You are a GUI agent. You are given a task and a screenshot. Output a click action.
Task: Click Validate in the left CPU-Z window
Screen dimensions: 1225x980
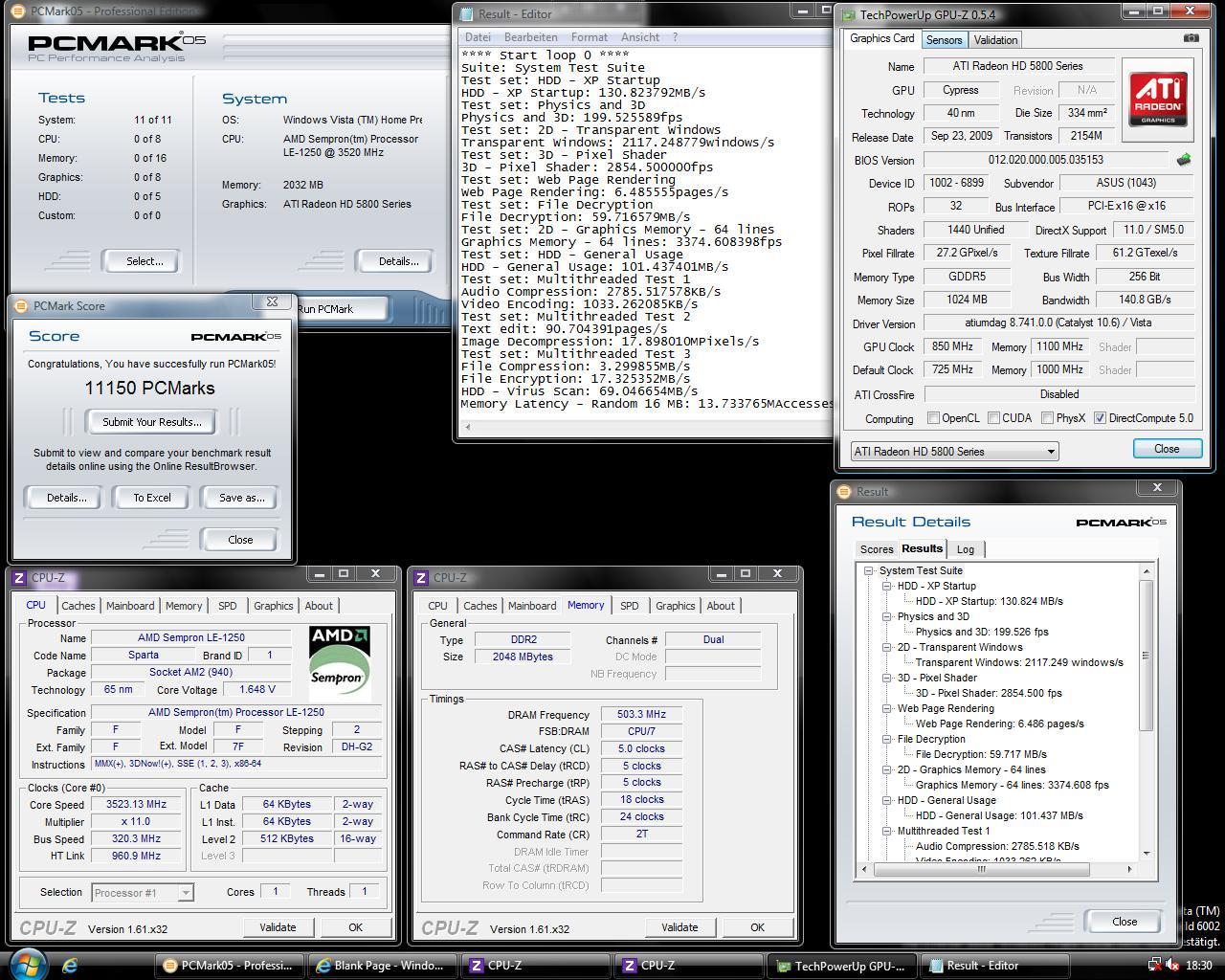[x=278, y=927]
